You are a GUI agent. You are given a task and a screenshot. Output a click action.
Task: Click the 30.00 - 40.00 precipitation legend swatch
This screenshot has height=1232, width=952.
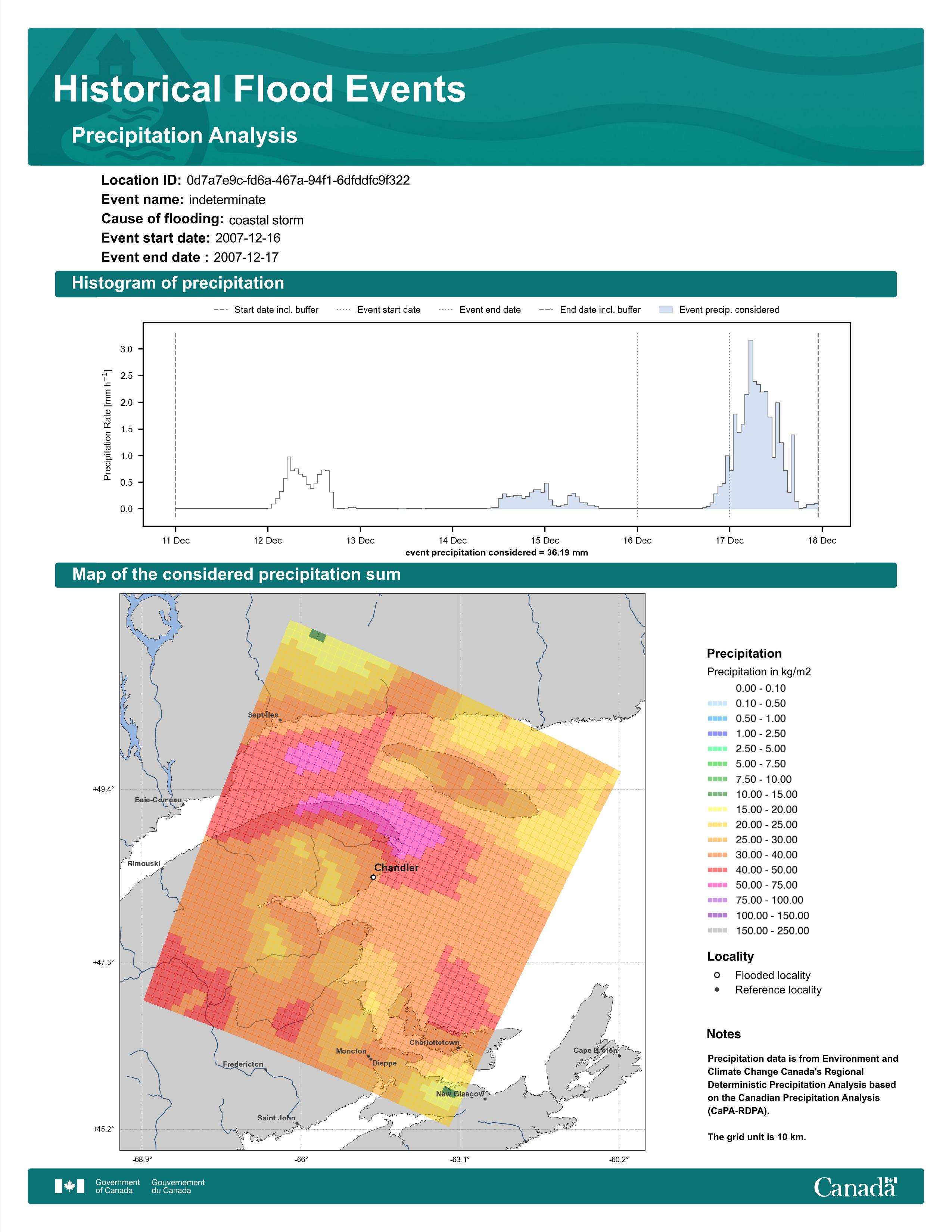(x=717, y=855)
